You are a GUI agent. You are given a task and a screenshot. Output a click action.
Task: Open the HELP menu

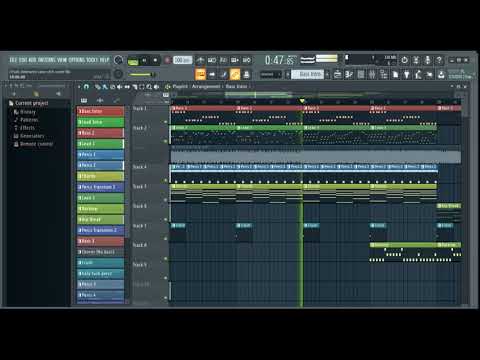click(x=105, y=60)
